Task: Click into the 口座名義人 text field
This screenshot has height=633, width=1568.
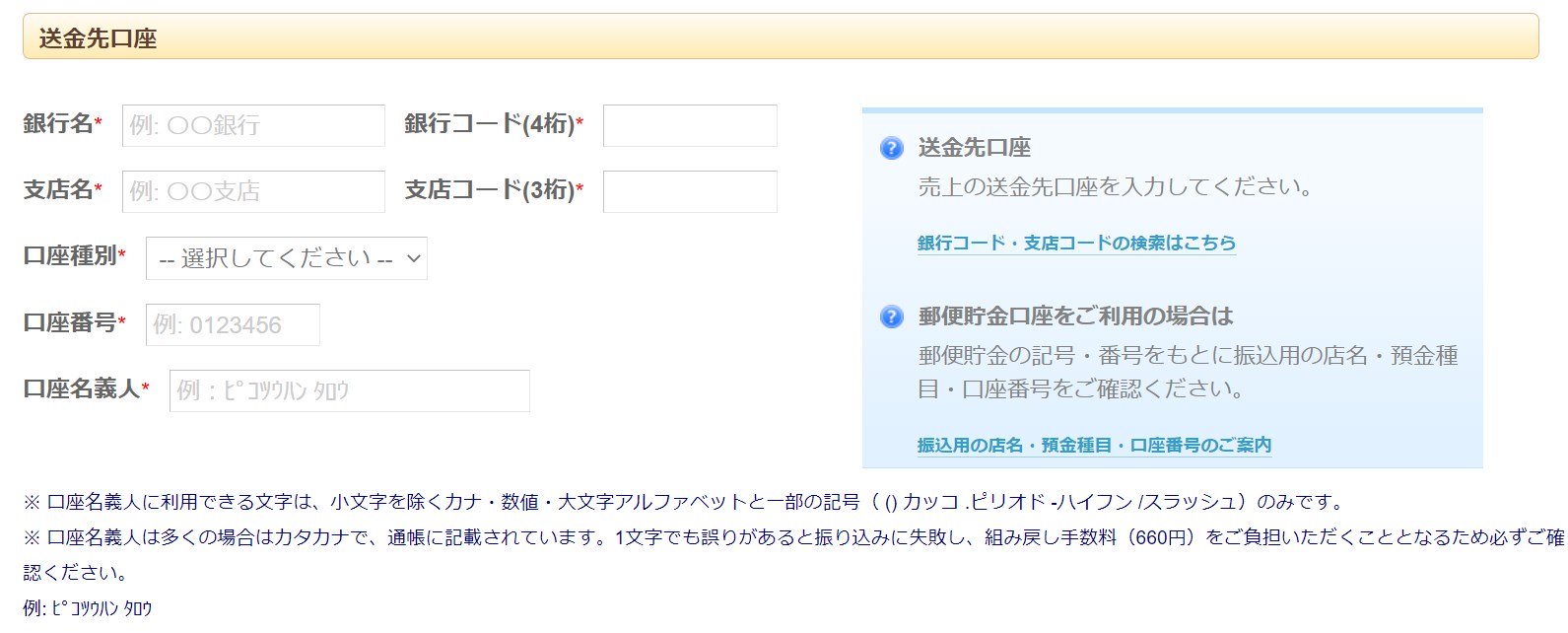Action: pyautogui.click(x=350, y=390)
